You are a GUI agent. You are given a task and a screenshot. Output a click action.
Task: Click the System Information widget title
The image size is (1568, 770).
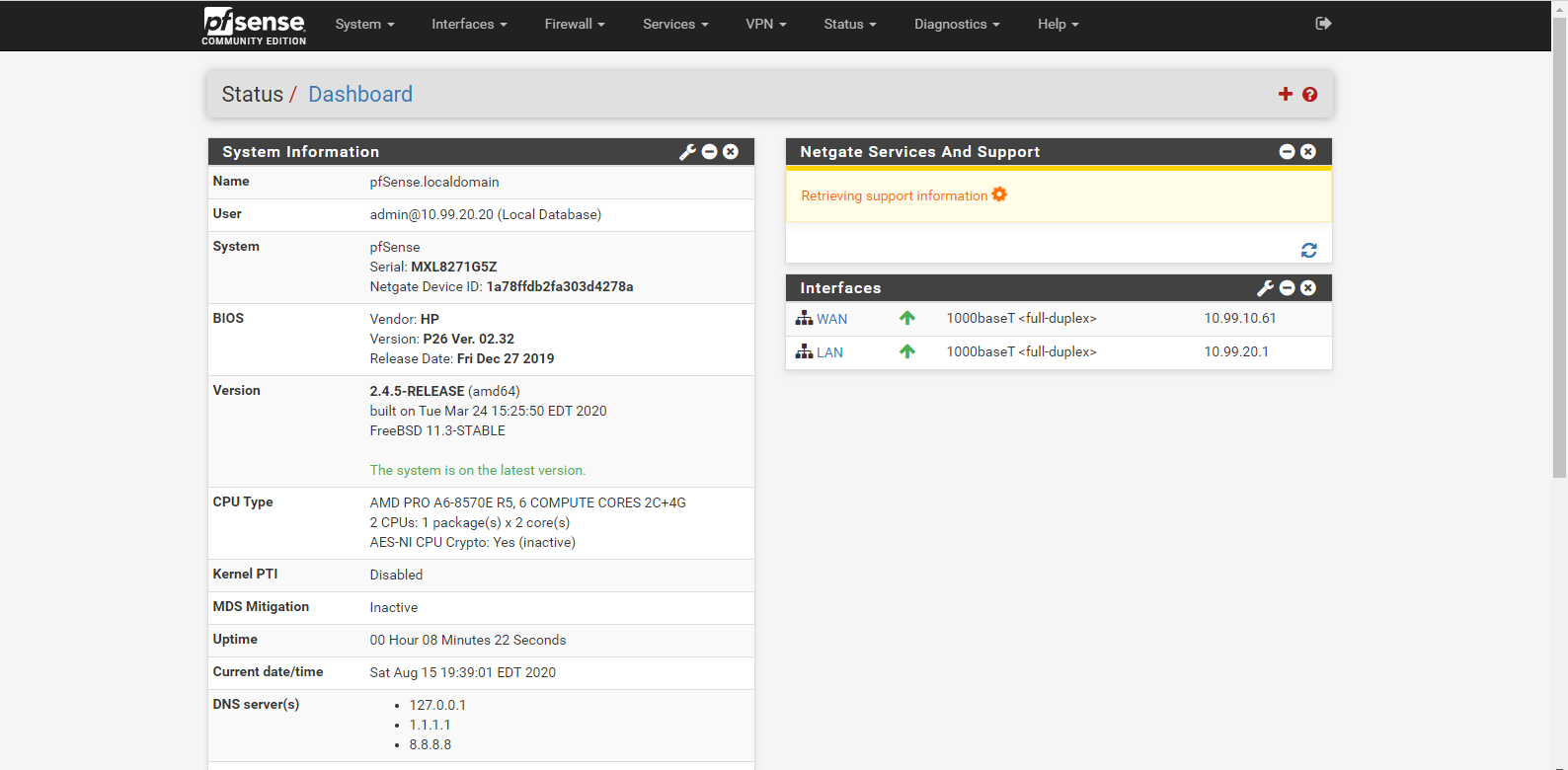point(300,152)
